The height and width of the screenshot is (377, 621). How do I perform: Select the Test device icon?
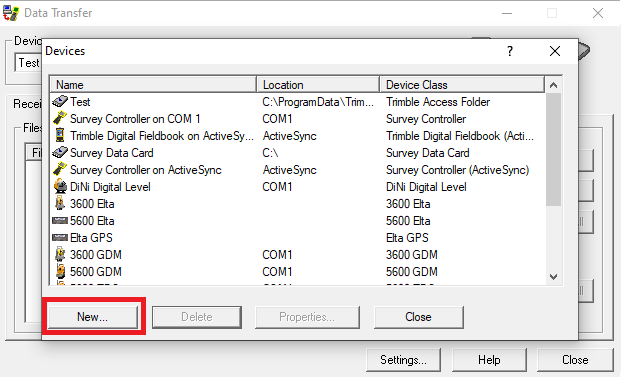[x=60, y=102]
